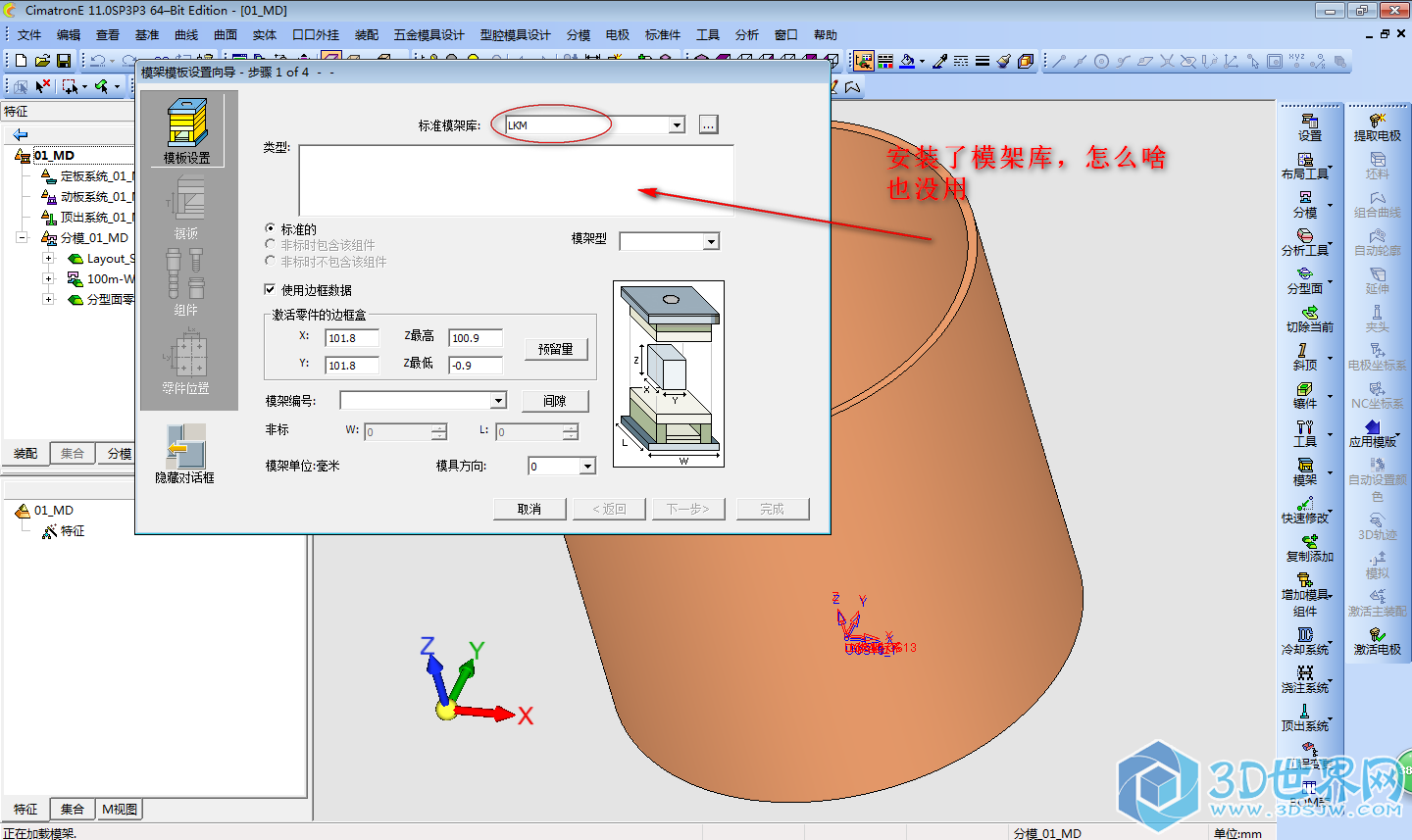Viewport: 1412px width, 840px height.
Task: Open the 装配 menu
Action: (367, 35)
